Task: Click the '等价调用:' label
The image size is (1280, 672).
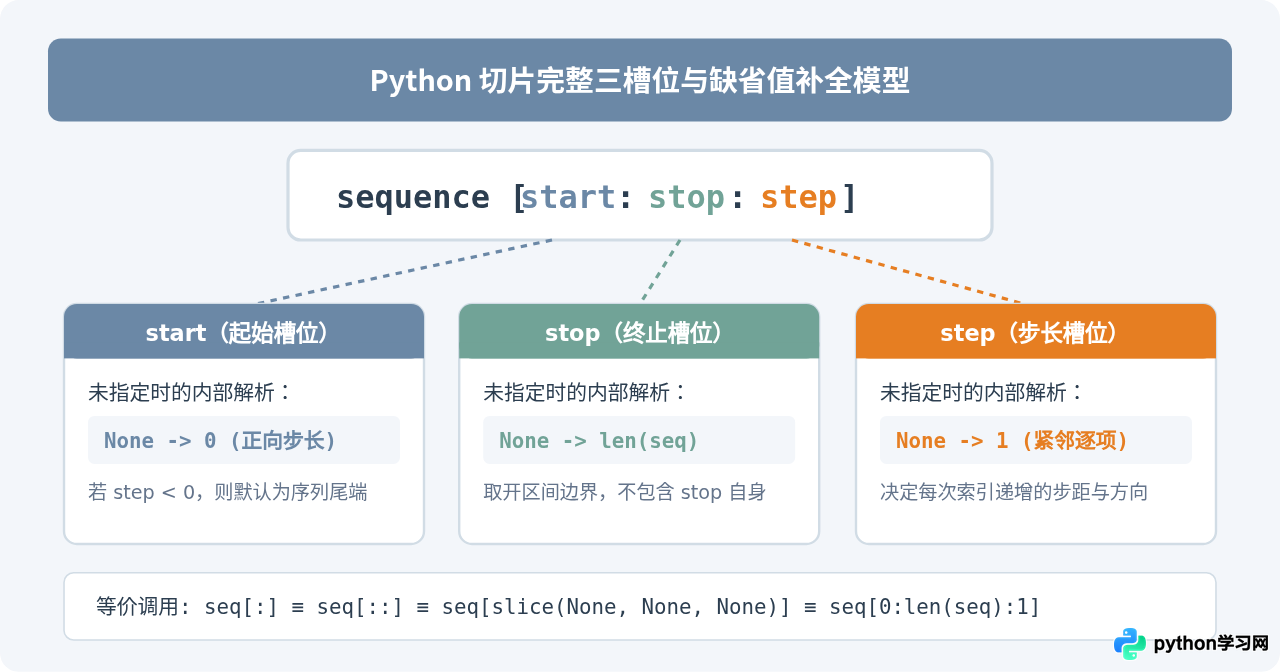Action: click(x=143, y=606)
